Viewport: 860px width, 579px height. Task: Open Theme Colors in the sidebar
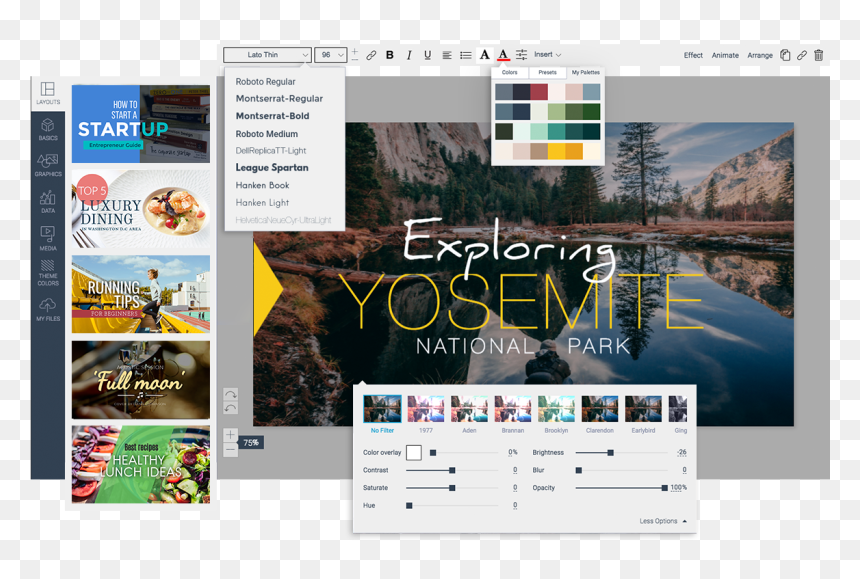point(48,273)
